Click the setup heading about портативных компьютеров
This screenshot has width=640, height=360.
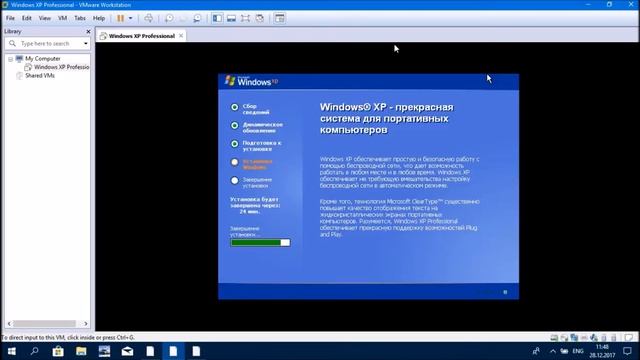386,119
